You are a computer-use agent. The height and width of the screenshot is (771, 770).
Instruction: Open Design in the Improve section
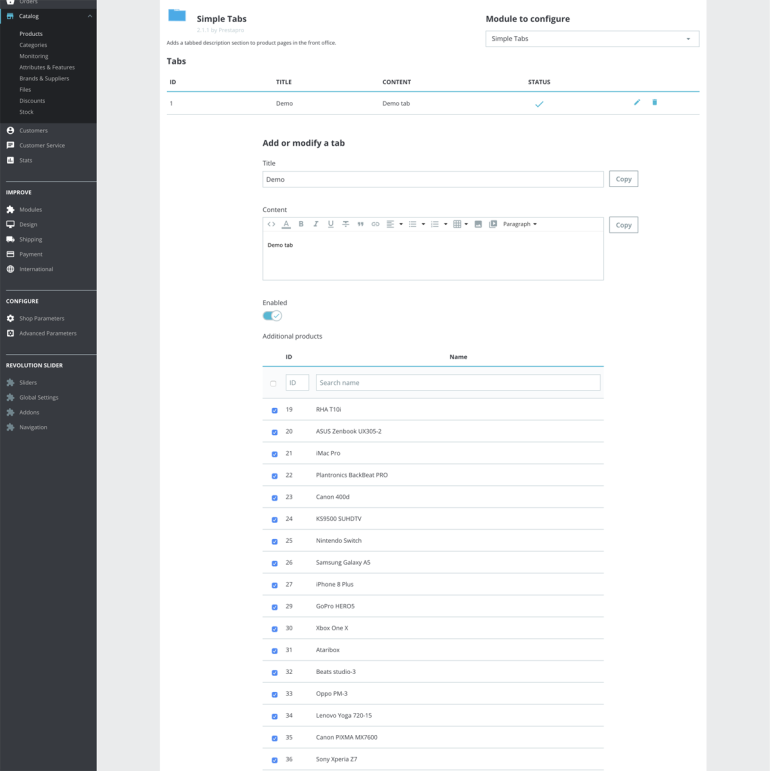click(x=28, y=225)
